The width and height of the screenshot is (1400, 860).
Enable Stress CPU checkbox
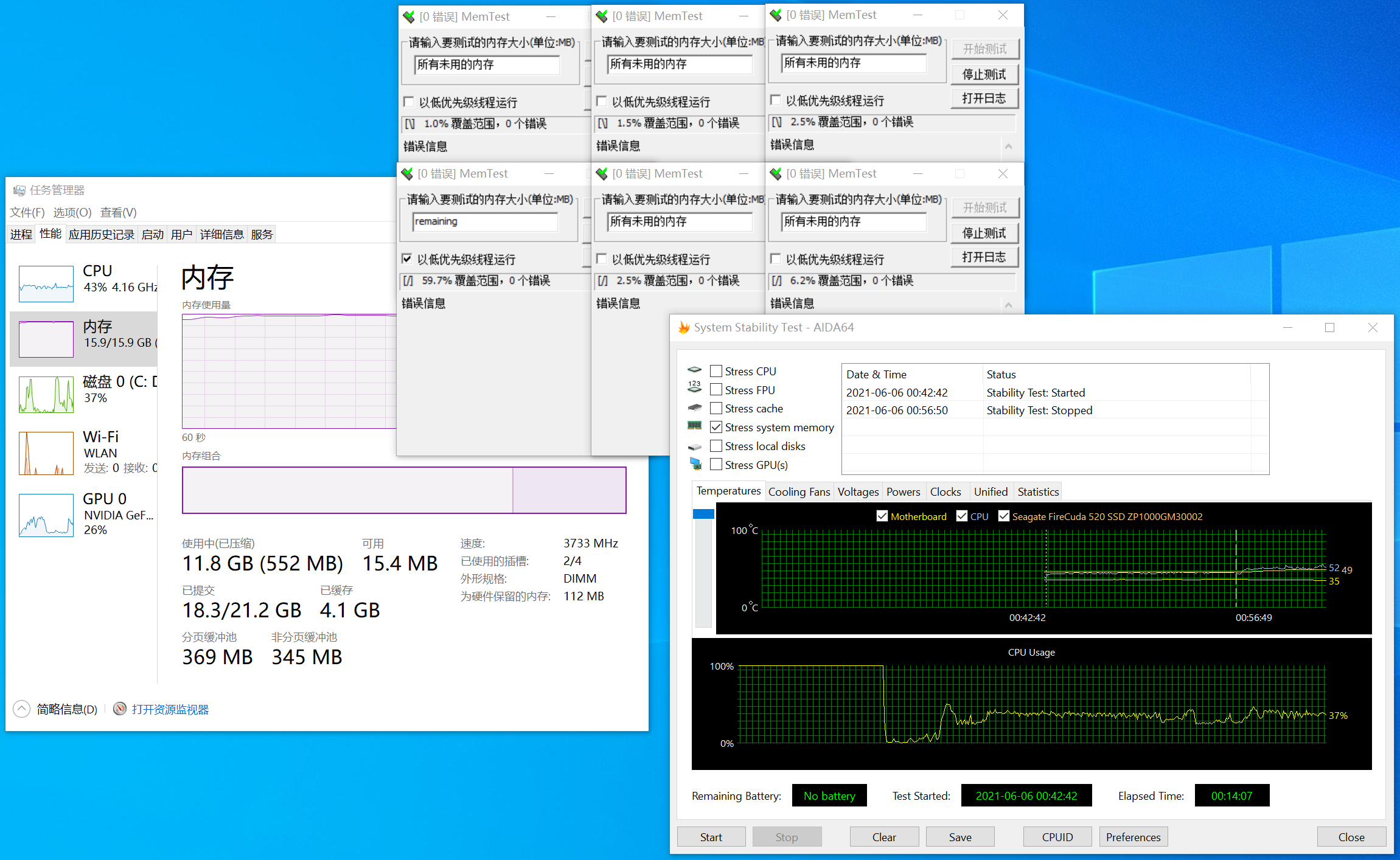[x=716, y=371]
